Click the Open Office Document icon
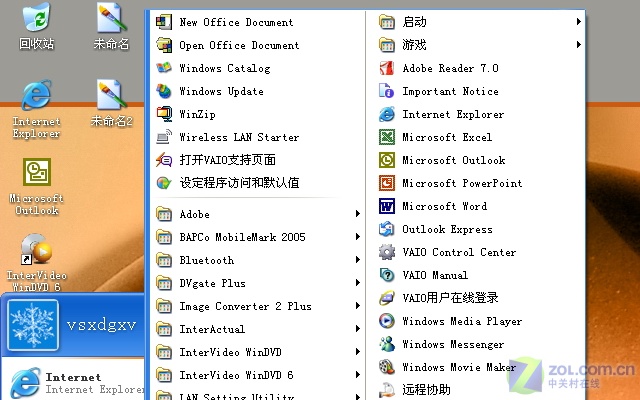The height and width of the screenshot is (400, 640). point(164,45)
